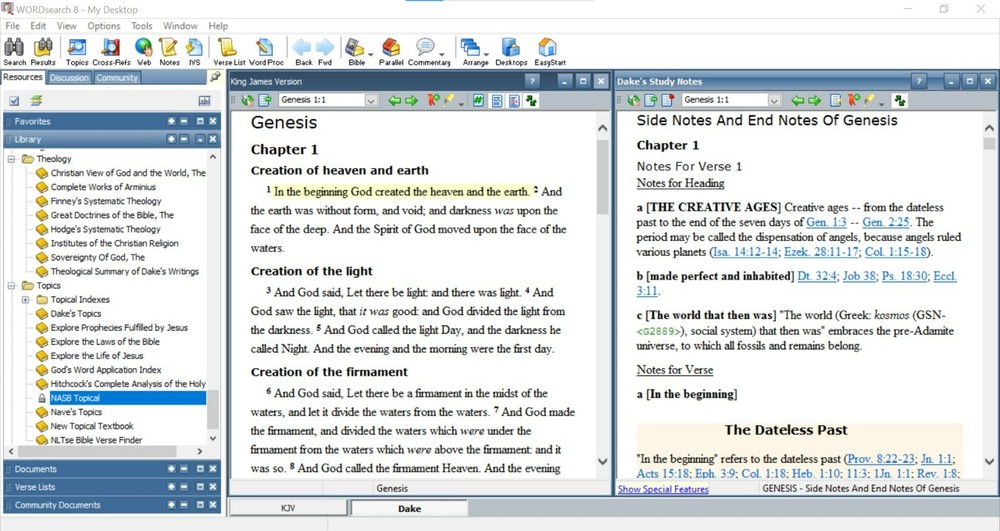Collapse the Community Documents panel with minus
Screen dimensions: 1000x531
tap(184, 504)
